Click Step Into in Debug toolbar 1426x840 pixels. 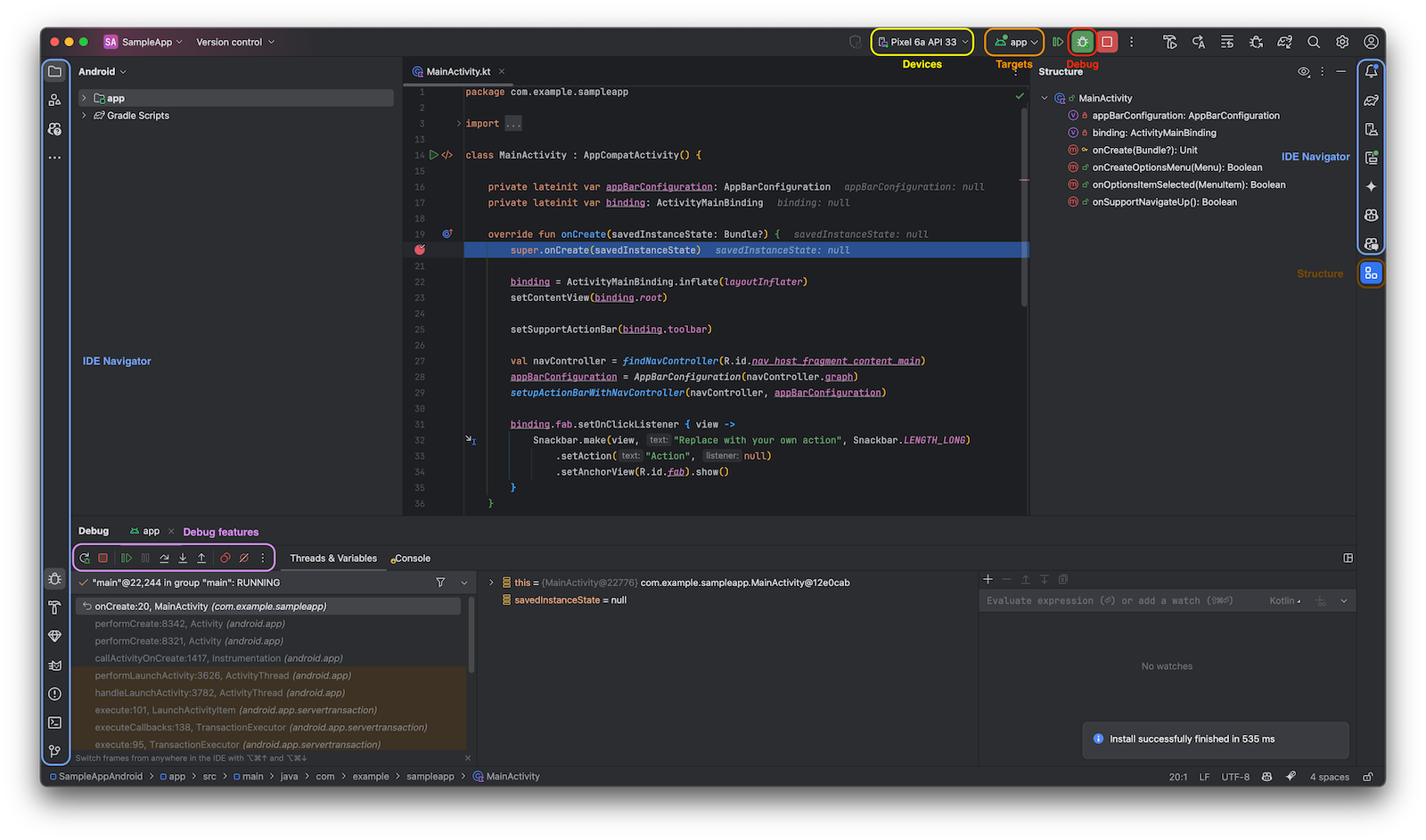(183, 559)
